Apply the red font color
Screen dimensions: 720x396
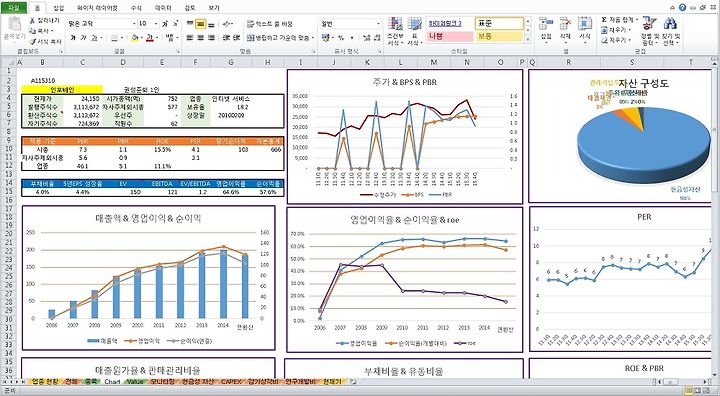tap(149, 38)
